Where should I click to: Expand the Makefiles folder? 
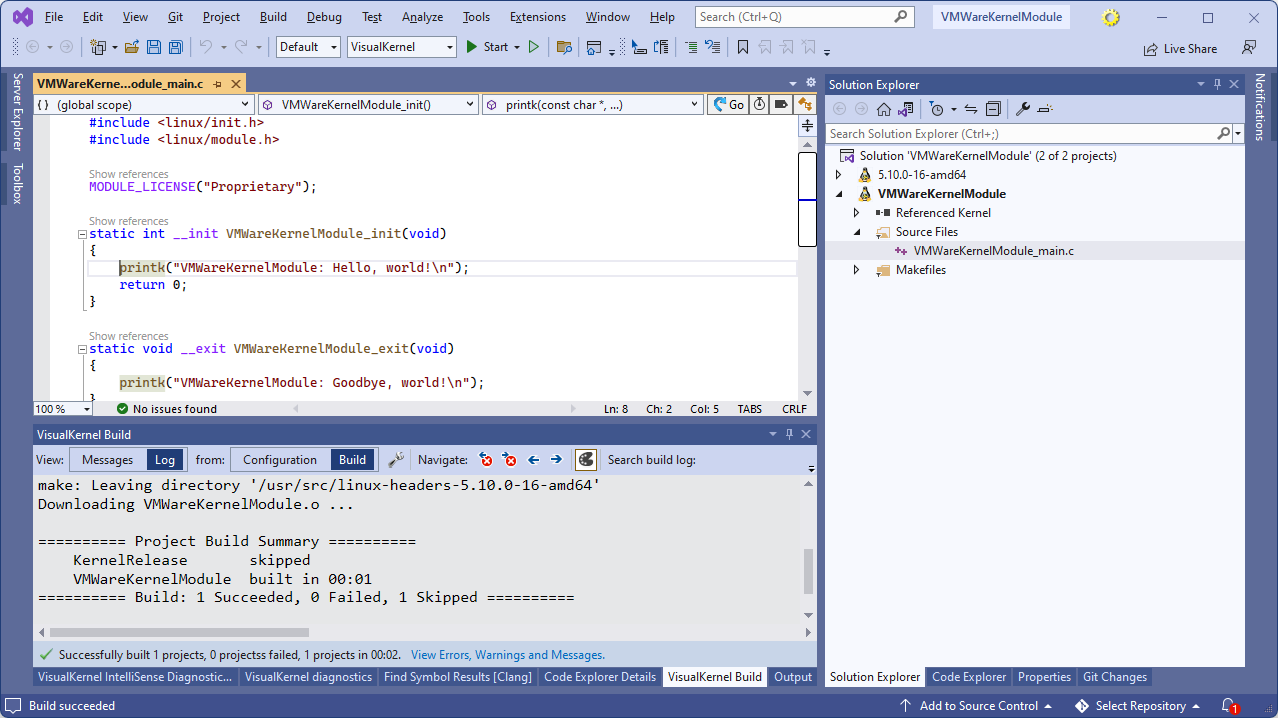(857, 270)
